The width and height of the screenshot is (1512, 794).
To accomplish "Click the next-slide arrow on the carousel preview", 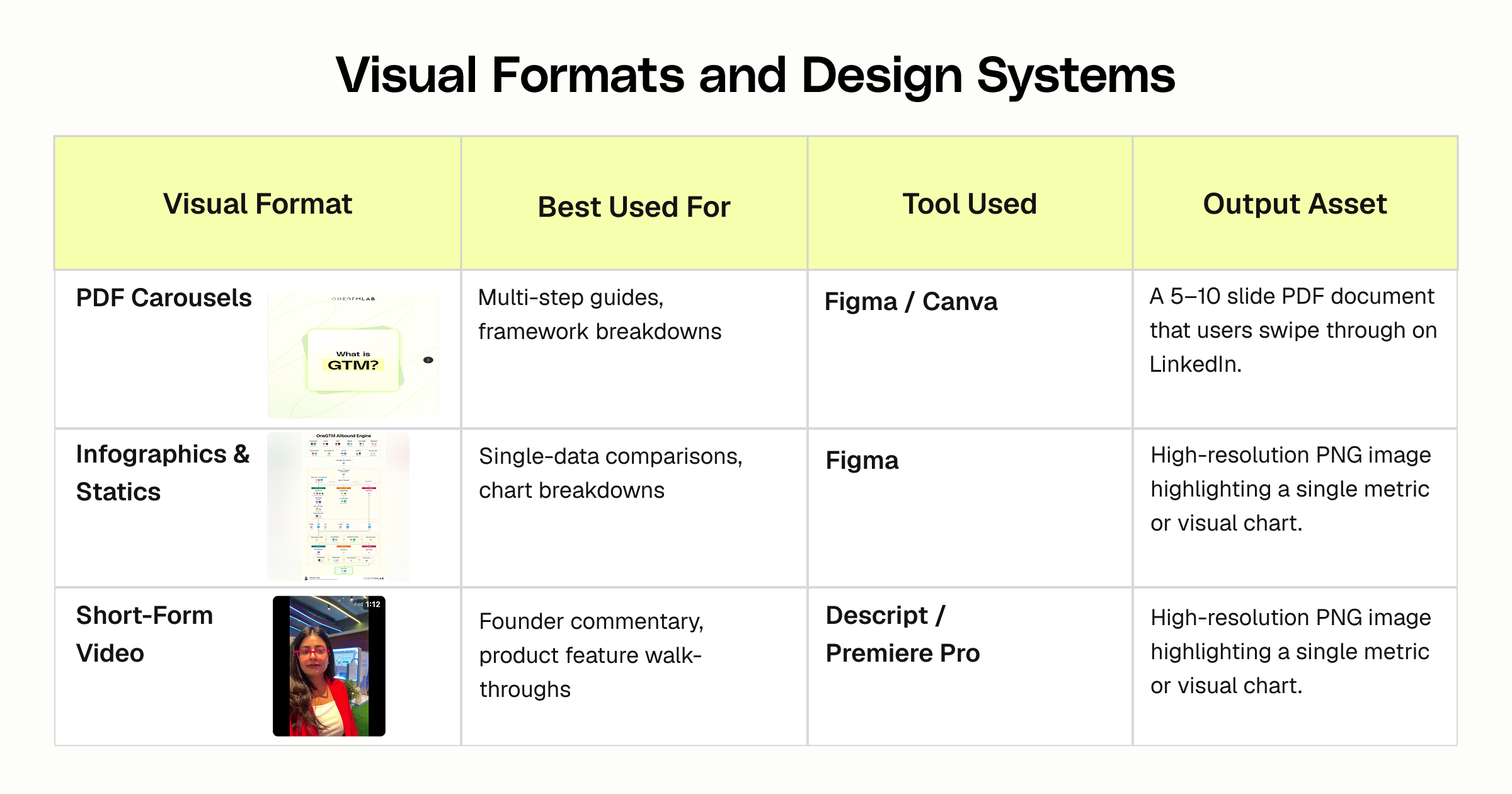I will tap(428, 360).
